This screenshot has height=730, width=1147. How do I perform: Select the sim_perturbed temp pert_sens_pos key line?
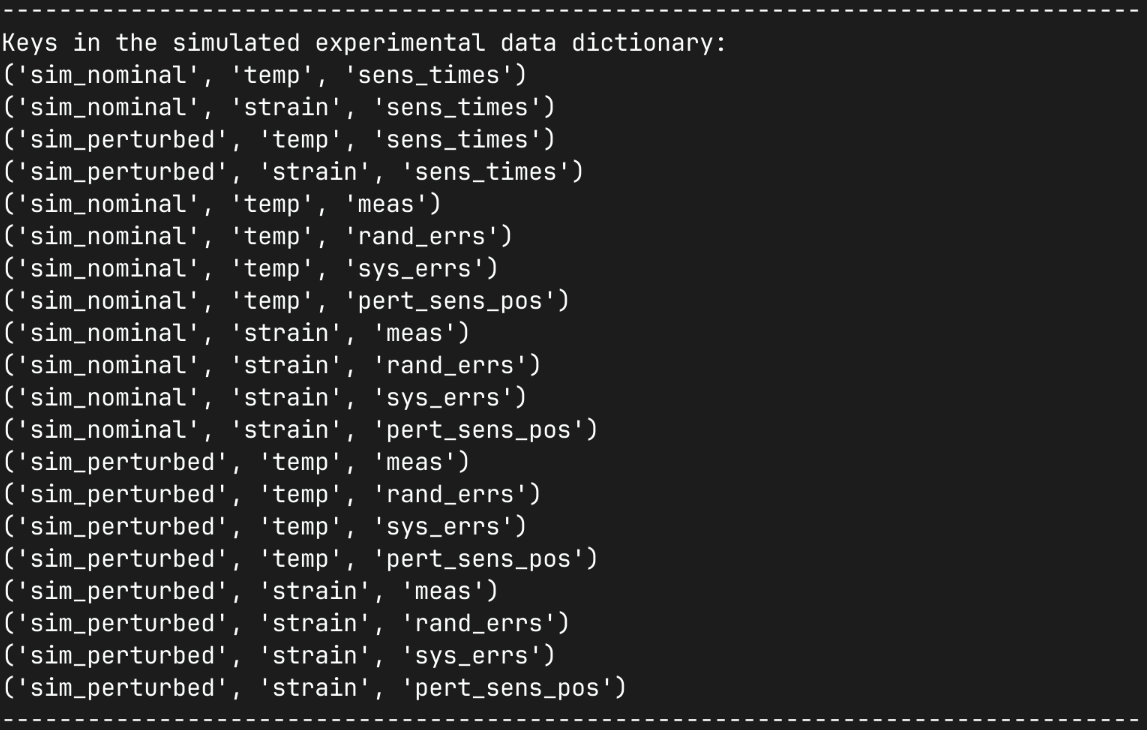tap(299, 558)
